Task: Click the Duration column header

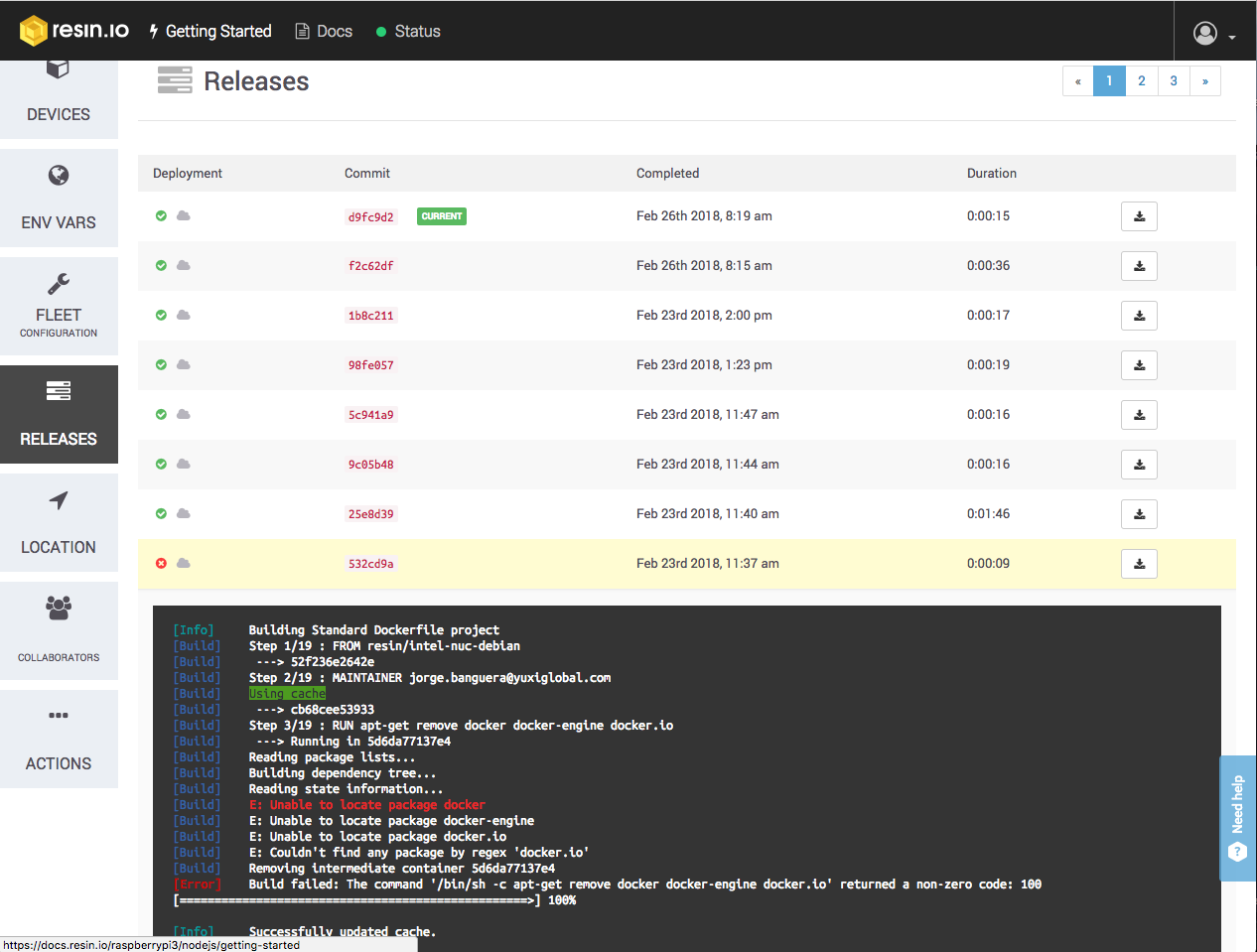Action: tap(992, 173)
